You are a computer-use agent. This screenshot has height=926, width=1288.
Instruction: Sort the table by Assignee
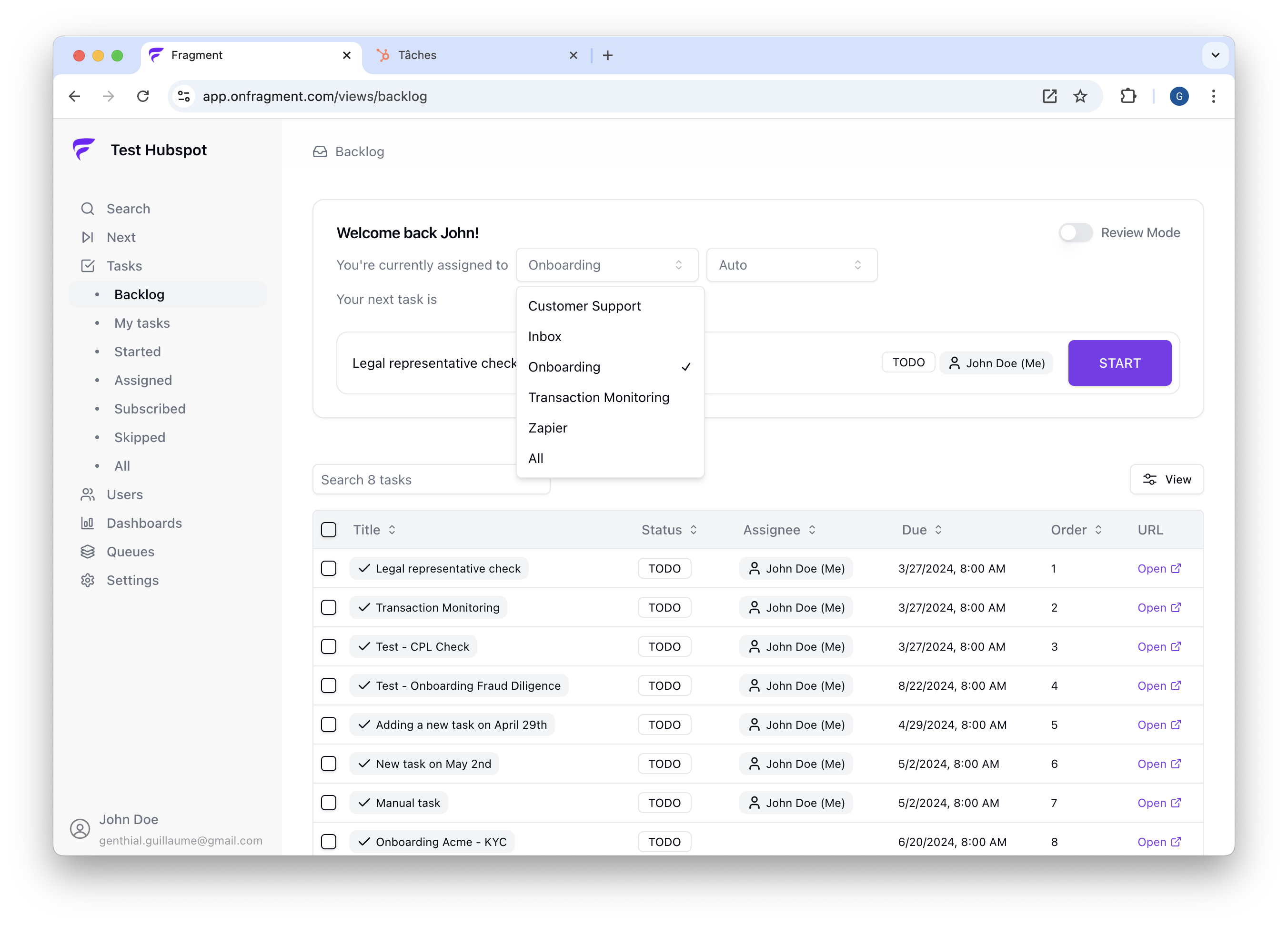point(779,530)
